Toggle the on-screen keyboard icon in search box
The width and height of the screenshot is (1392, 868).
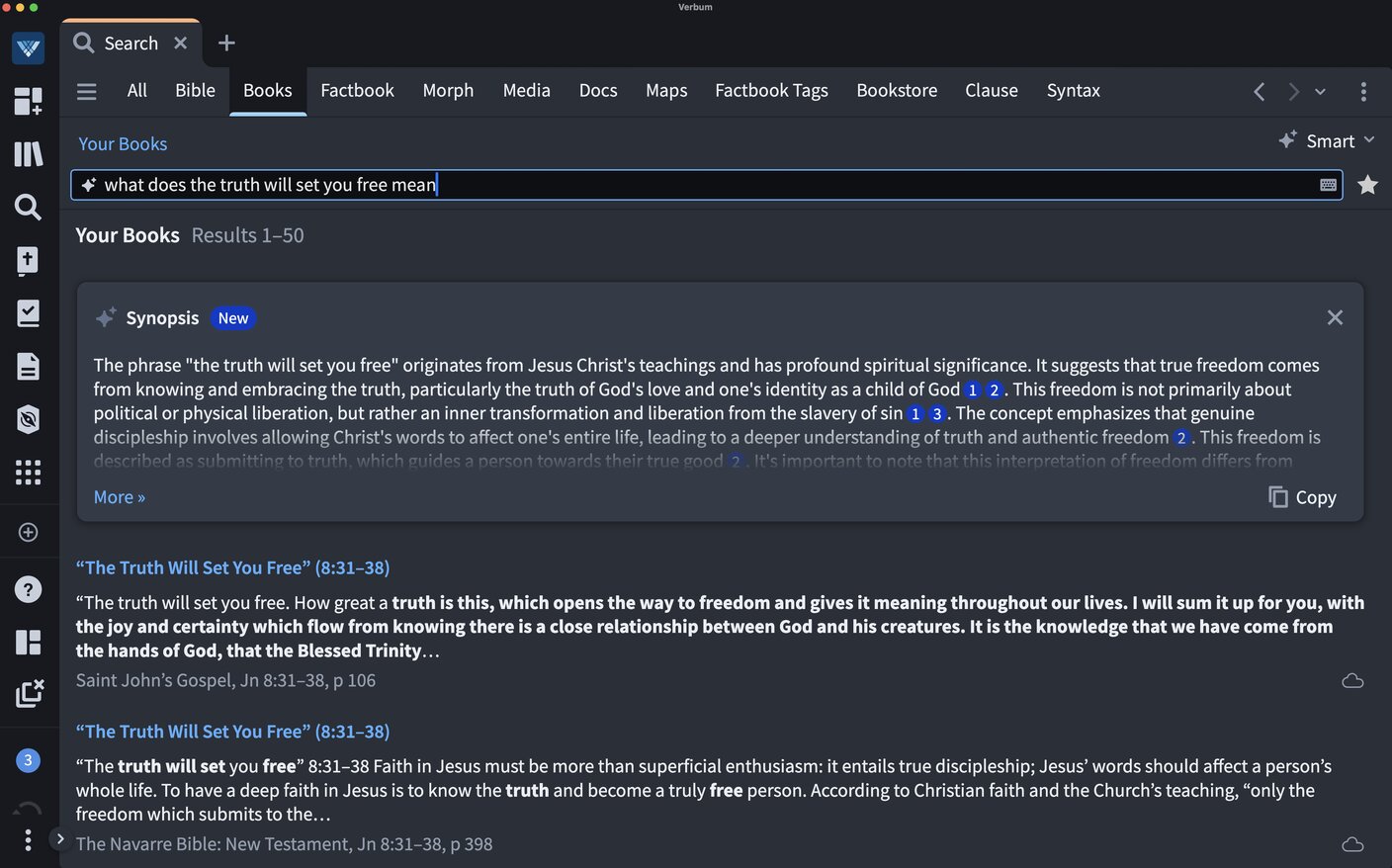[x=1328, y=185]
